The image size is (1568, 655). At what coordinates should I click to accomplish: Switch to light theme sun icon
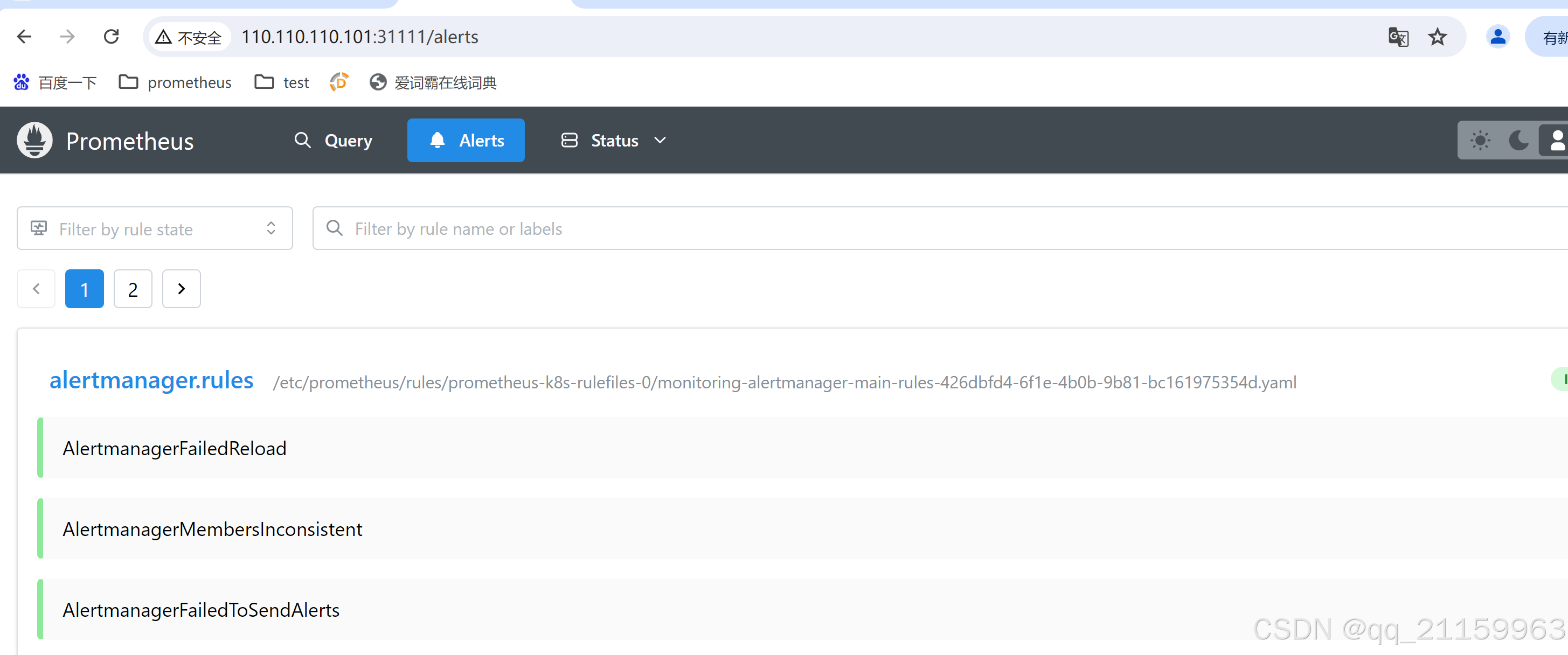click(1480, 141)
